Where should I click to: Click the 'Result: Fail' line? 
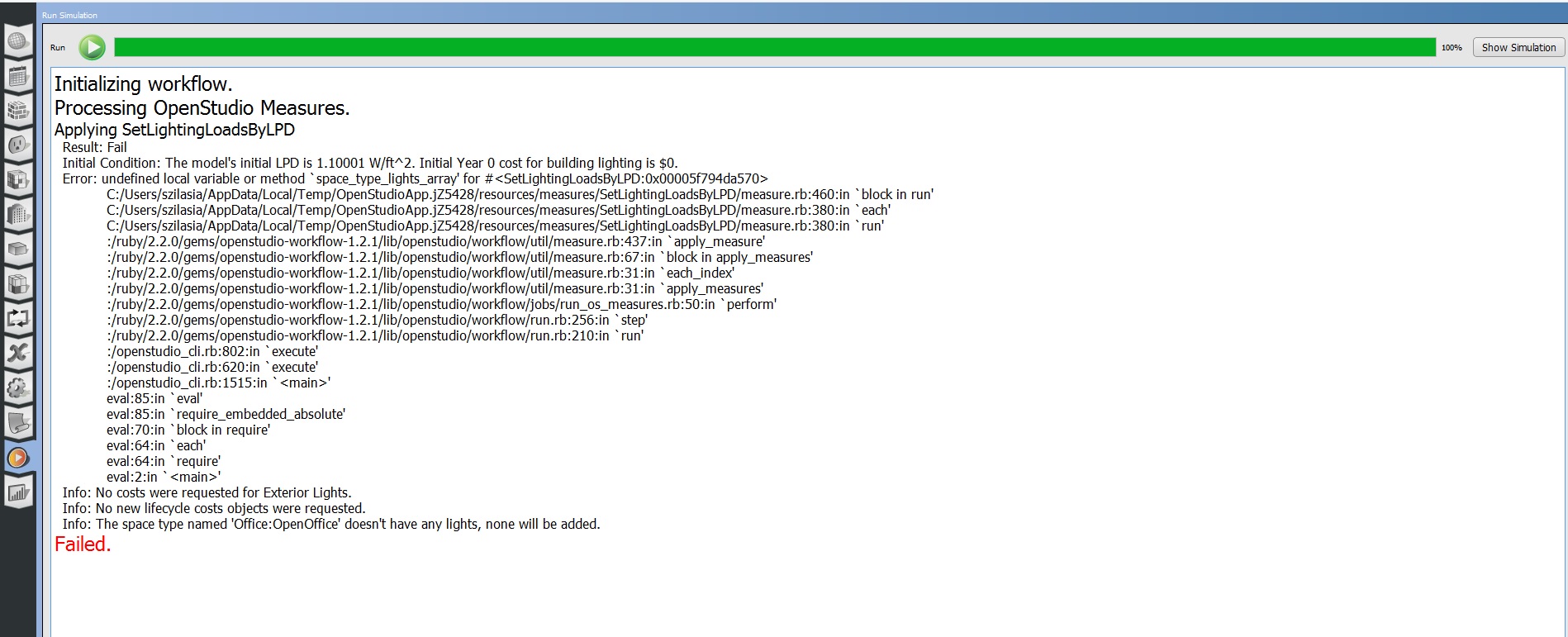click(95, 147)
